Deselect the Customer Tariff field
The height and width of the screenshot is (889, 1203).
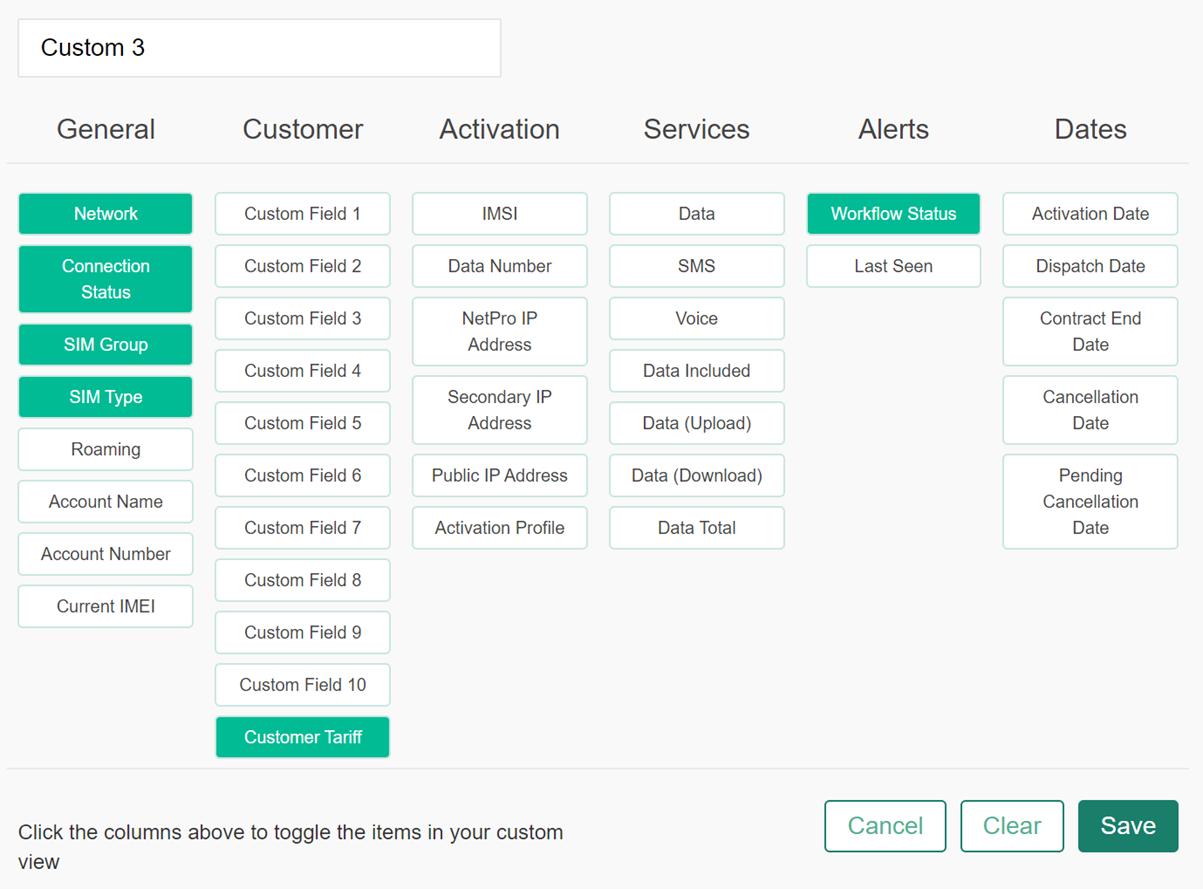pos(302,737)
